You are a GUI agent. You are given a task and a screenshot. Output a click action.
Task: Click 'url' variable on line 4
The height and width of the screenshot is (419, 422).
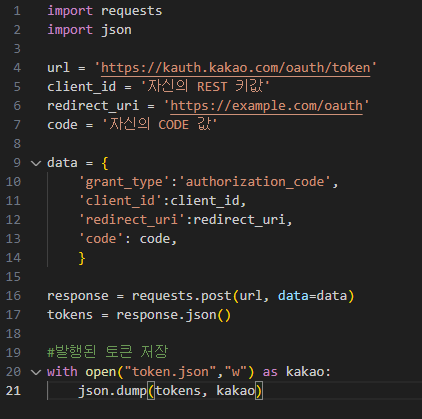pos(58,68)
